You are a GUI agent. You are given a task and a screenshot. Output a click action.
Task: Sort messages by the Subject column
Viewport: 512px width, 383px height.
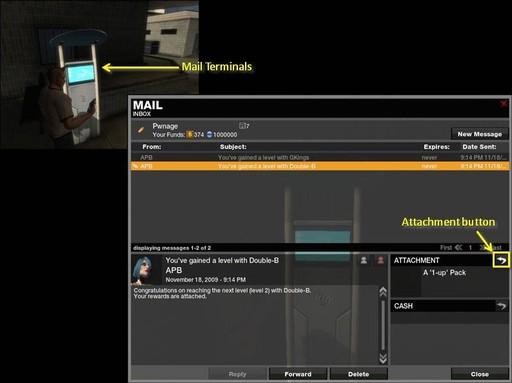point(233,147)
